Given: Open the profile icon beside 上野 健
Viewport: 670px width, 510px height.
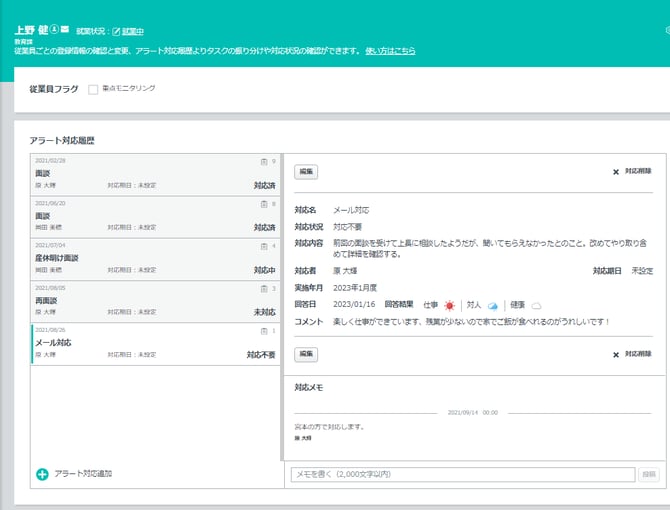Looking at the screenshot, I should (54, 29).
